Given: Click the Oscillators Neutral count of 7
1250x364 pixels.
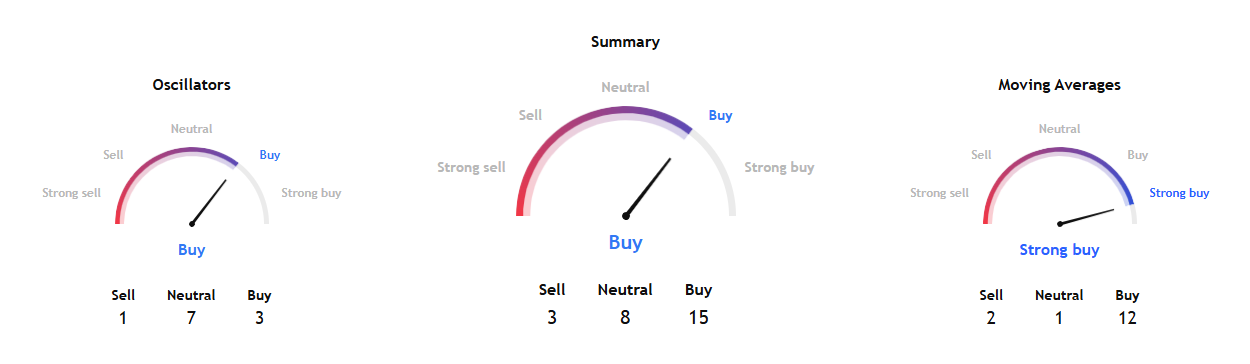Looking at the screenshot, I should click(191, 318).
